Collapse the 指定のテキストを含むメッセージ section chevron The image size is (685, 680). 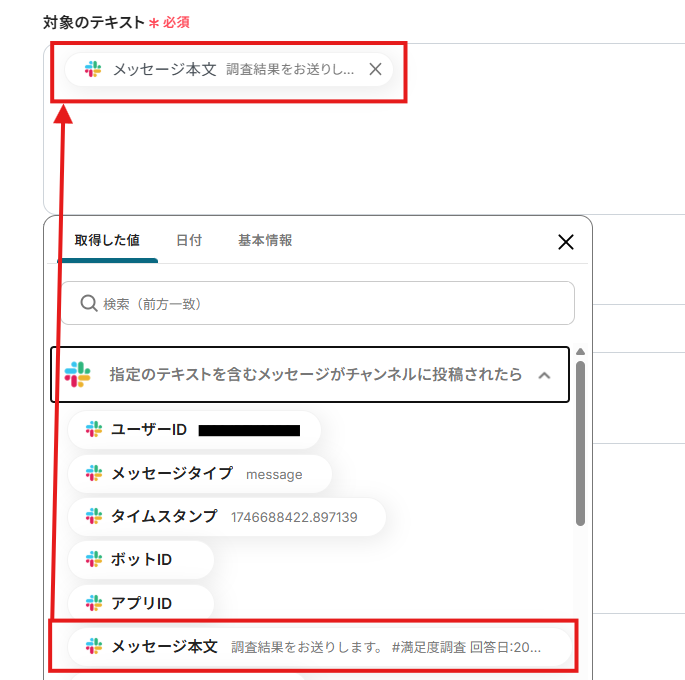click(x=544, y=375)
